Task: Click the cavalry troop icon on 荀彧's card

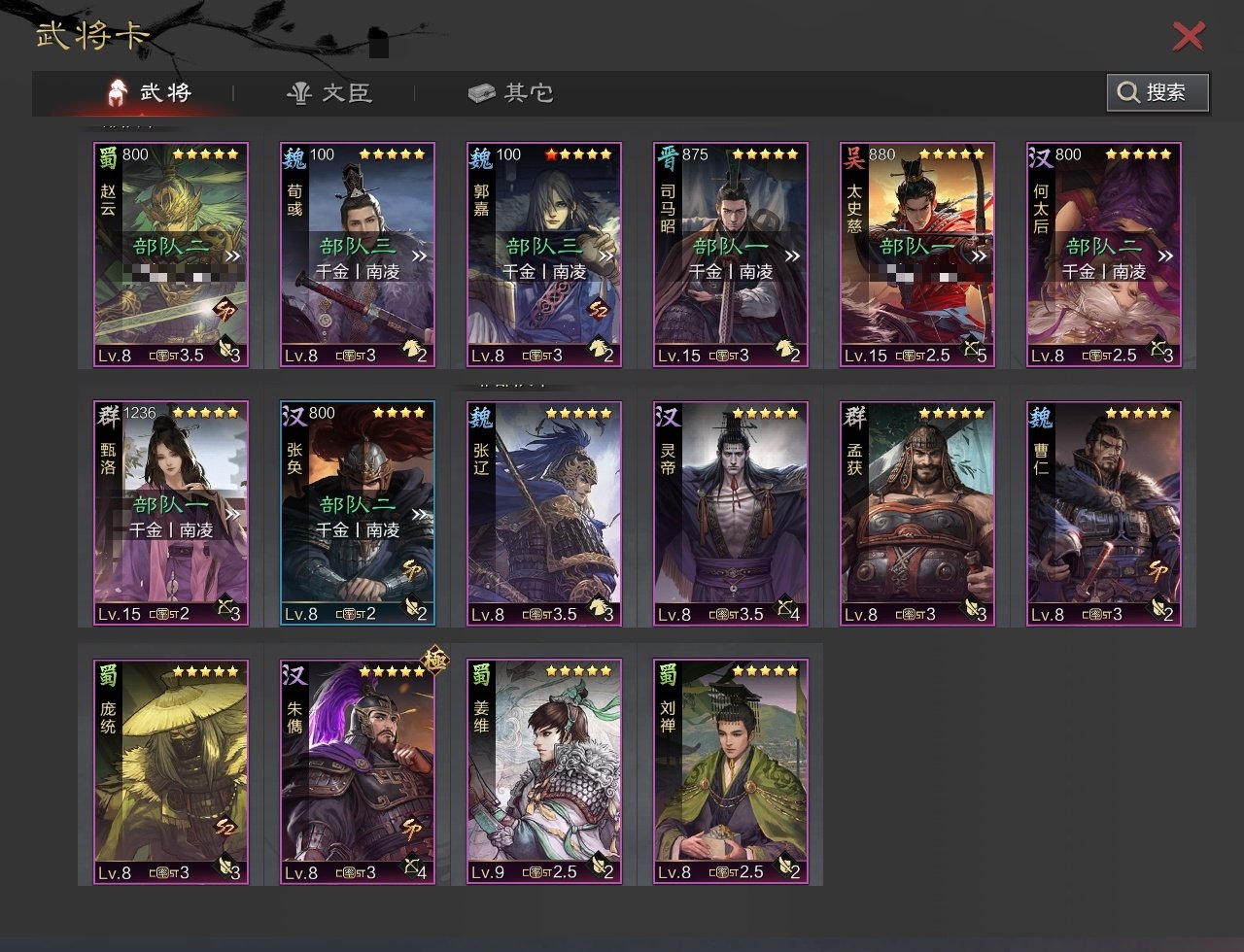Action: (x=411, y=349)
